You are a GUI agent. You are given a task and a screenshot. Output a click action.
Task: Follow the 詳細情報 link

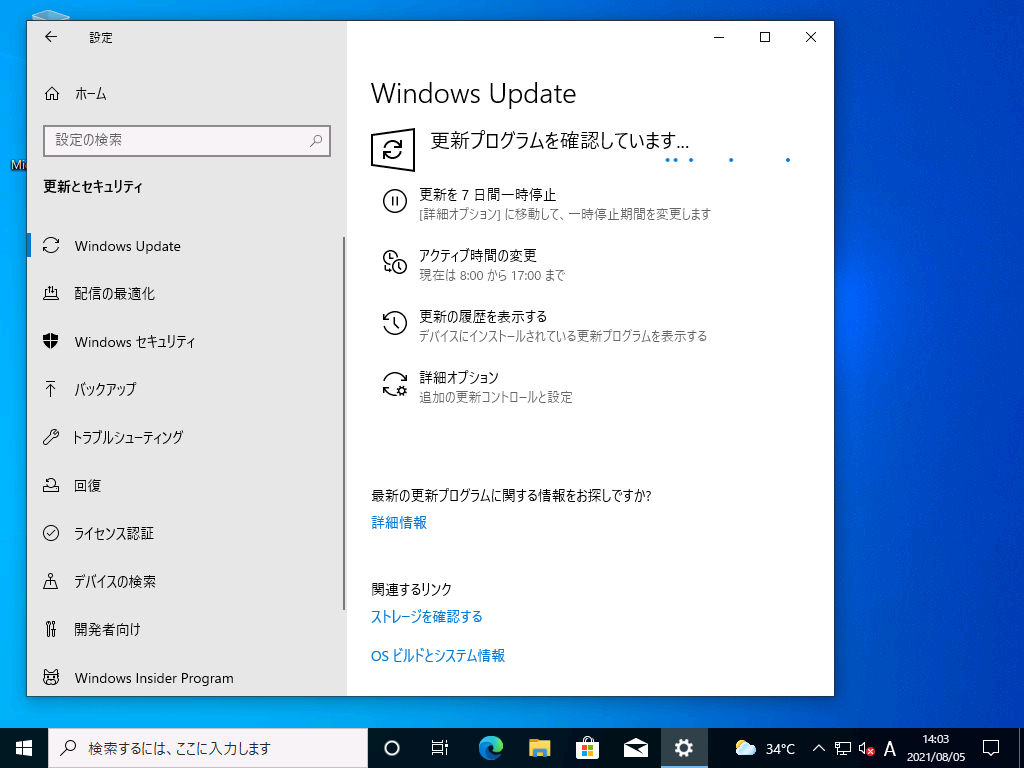(399, 522)
